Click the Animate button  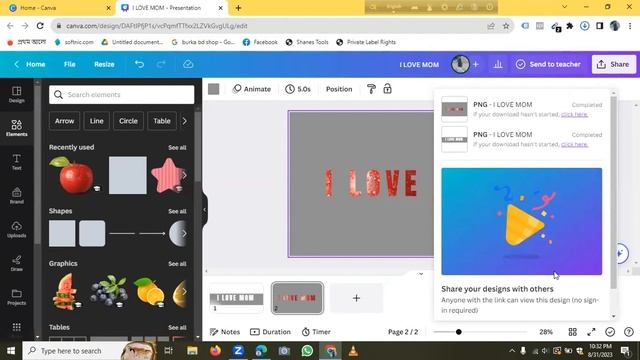252,89
